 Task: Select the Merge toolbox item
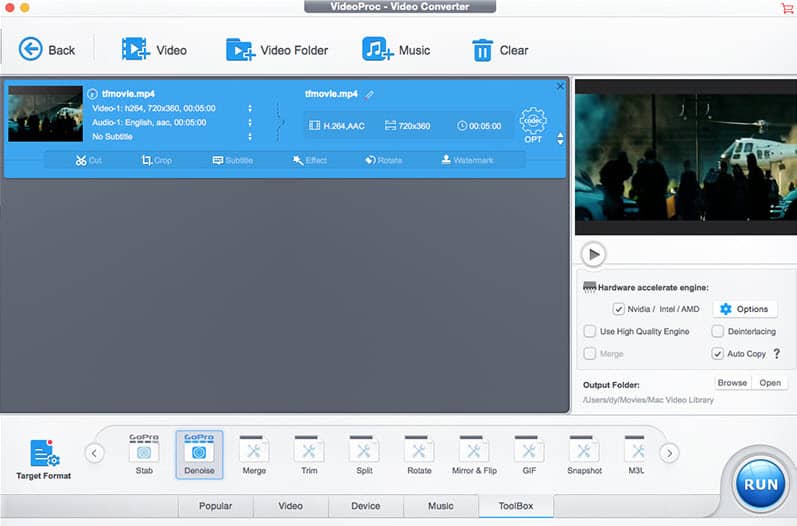[x=254, y=454]
